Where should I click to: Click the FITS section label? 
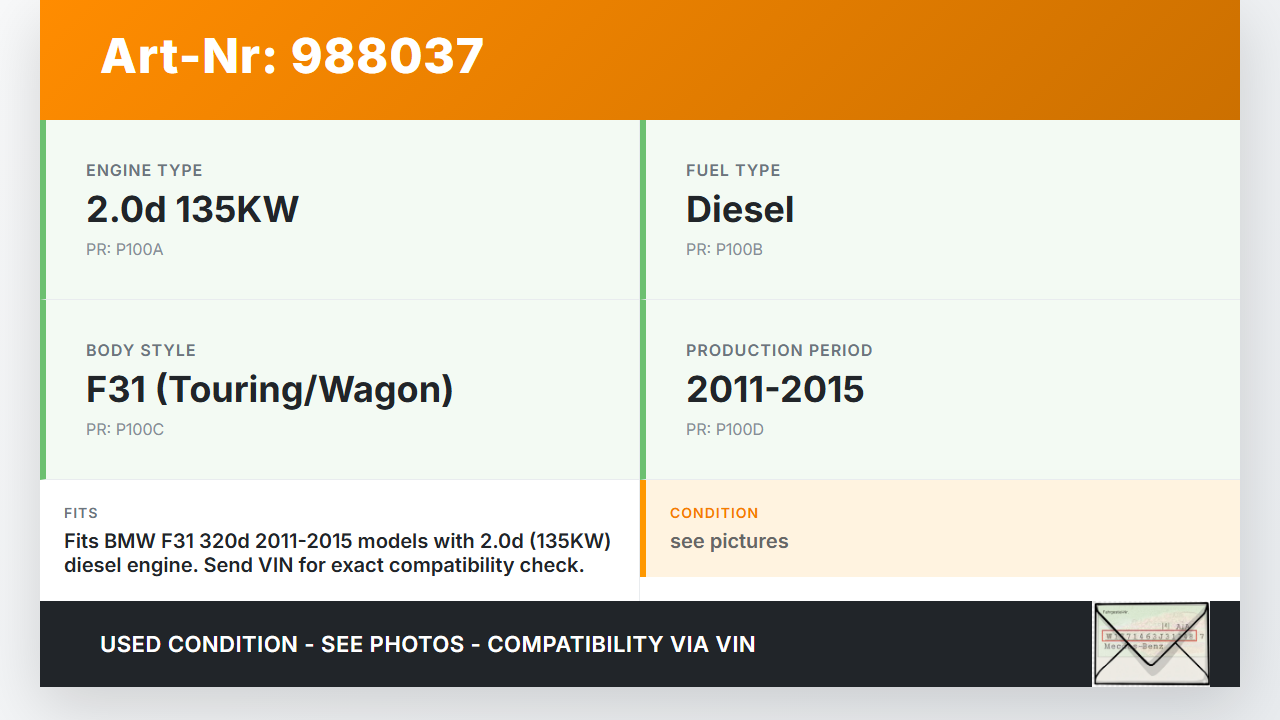point(81,513)
